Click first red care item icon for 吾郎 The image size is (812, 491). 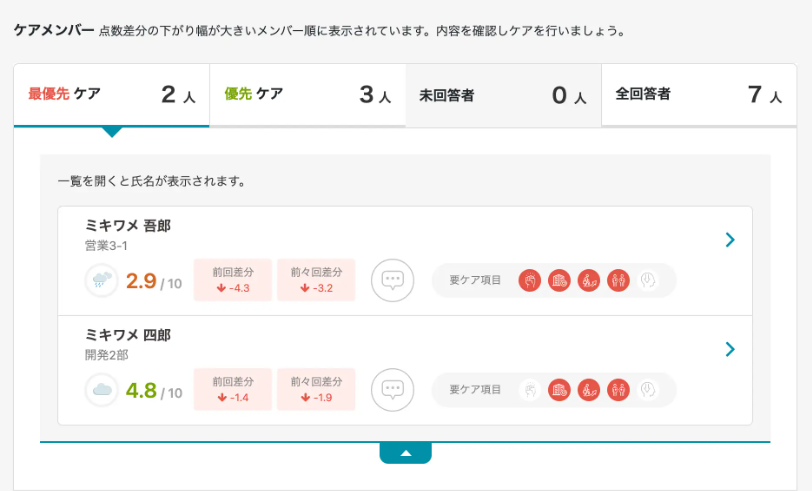pos(529,281)
